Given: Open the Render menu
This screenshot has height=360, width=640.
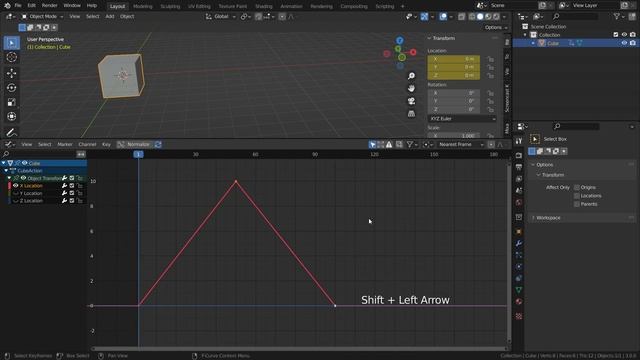Looking at the screenshot, I should (x=49, y=6).
